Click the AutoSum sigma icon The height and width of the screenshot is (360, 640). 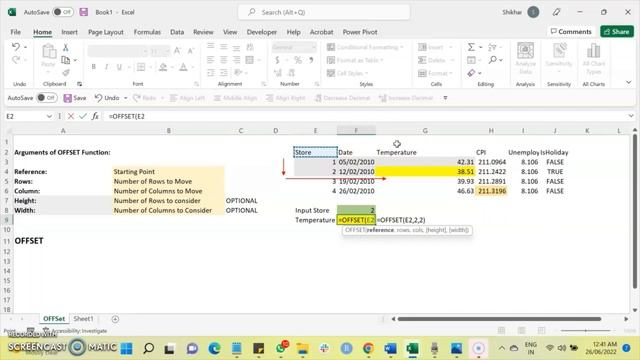pos(471,47)
